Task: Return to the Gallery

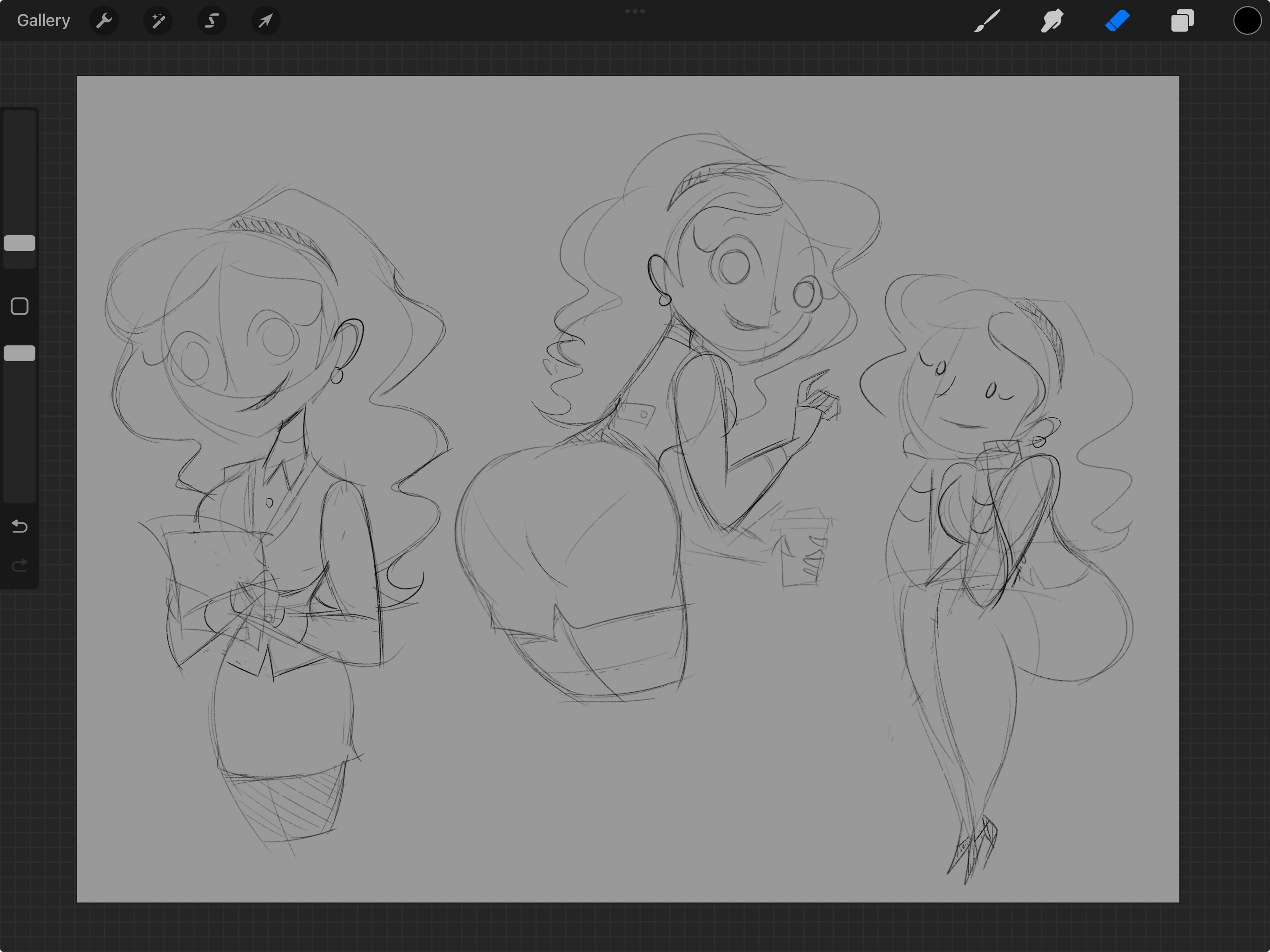Action: [43, 20]
